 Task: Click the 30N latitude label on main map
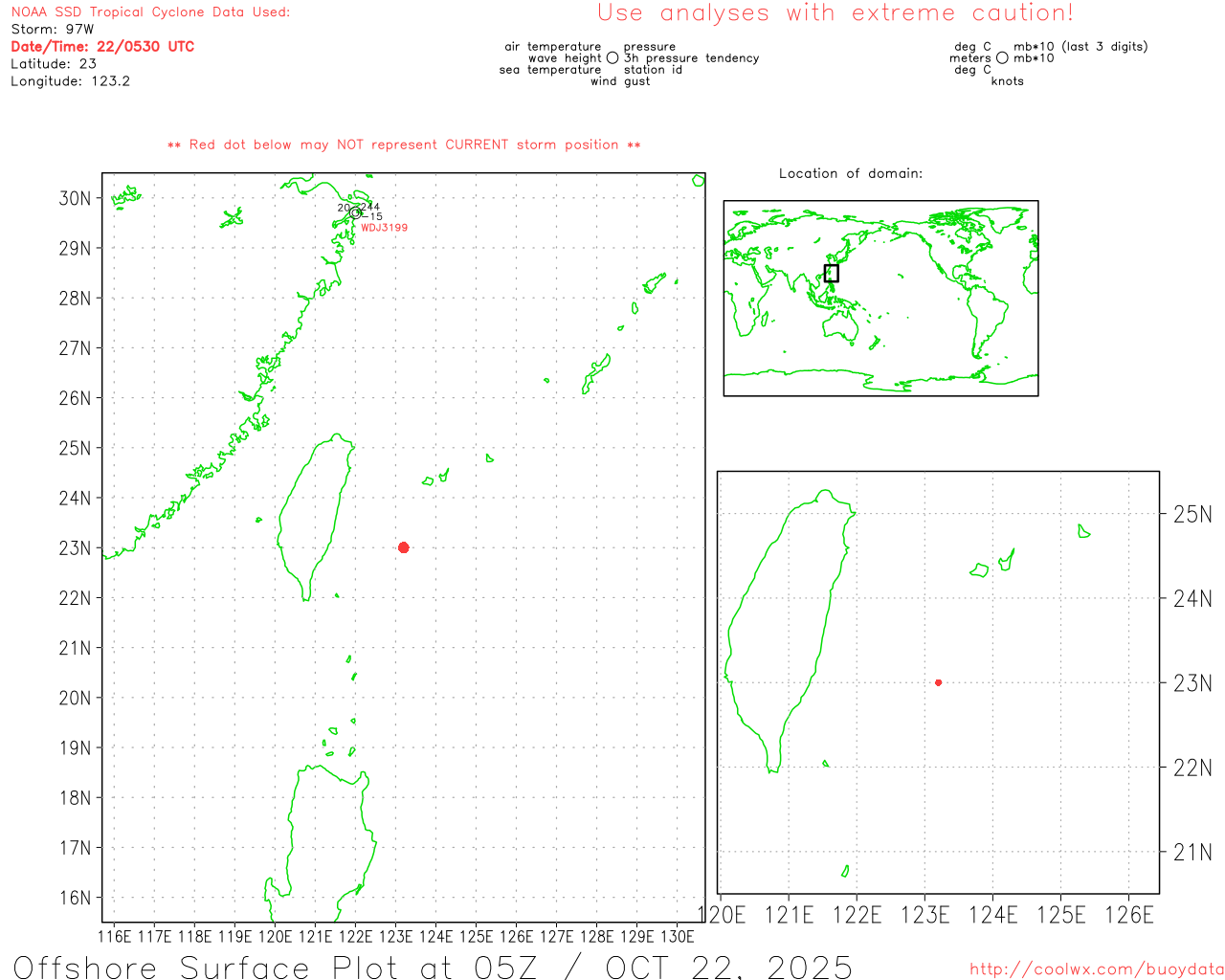click(x=75, y=198)
